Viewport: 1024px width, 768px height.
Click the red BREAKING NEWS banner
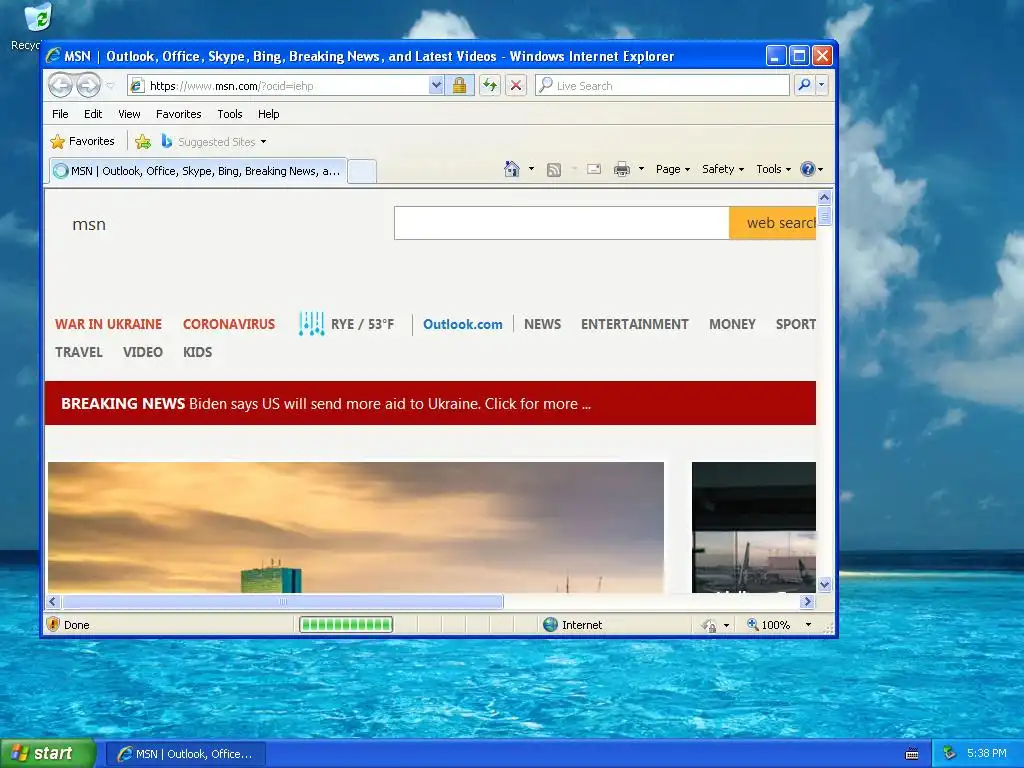tap(430, 403)
